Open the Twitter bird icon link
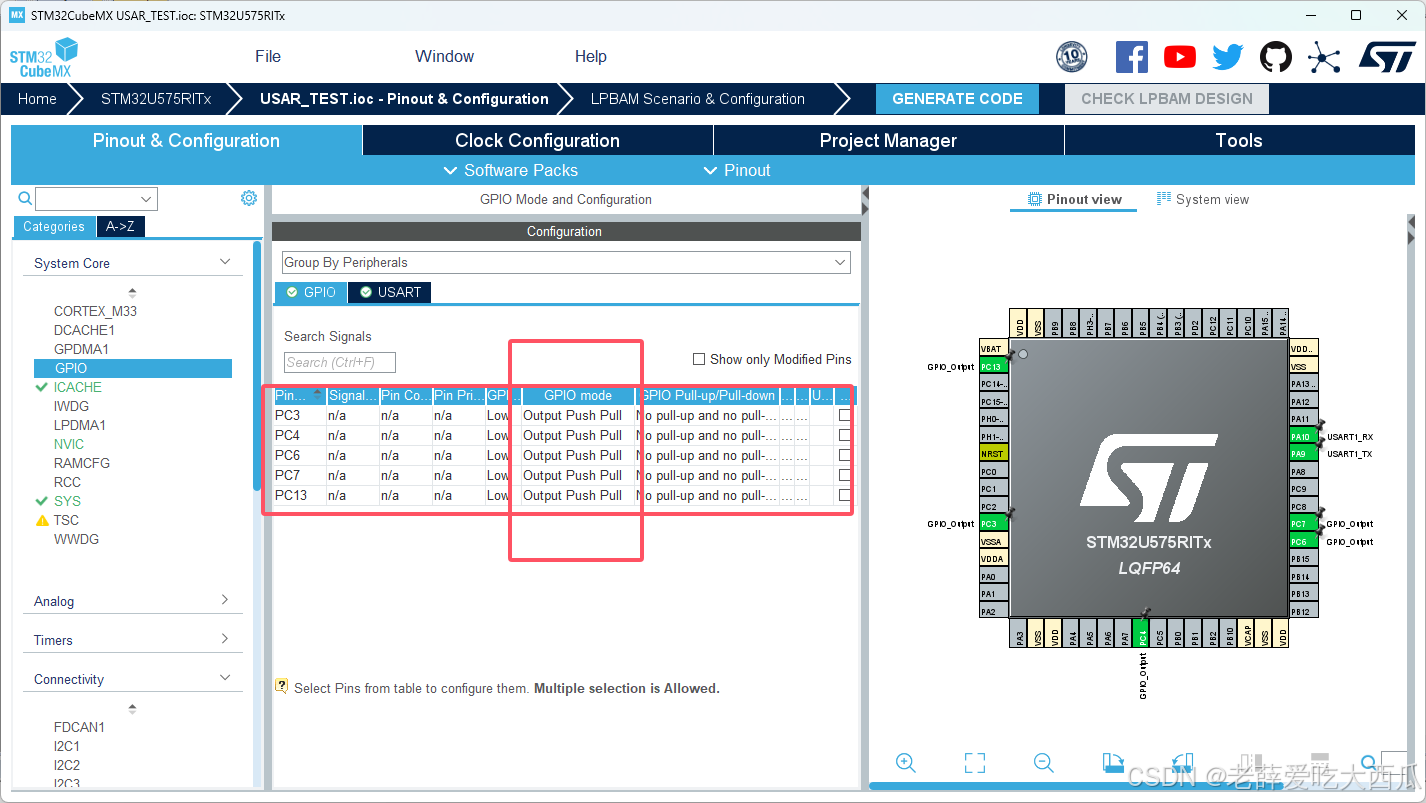Viewport: 1426px width, 803px height. [x=1228, y=57]
